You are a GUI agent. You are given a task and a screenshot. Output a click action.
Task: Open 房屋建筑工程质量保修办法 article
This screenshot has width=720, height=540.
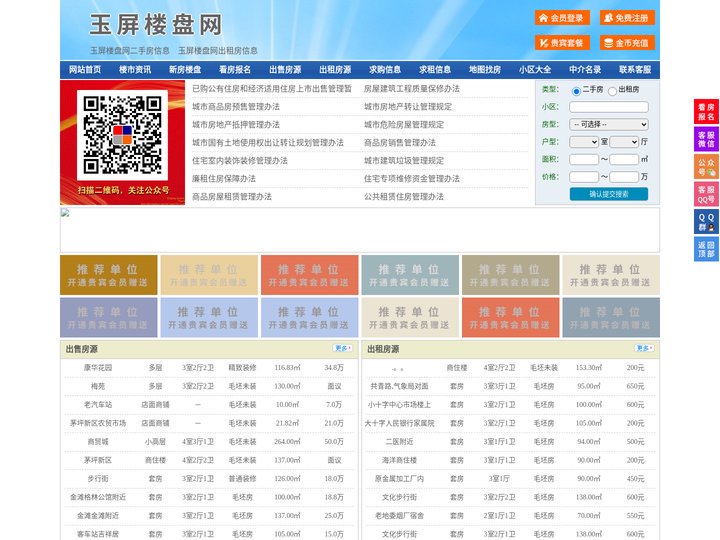coord(412,89)
